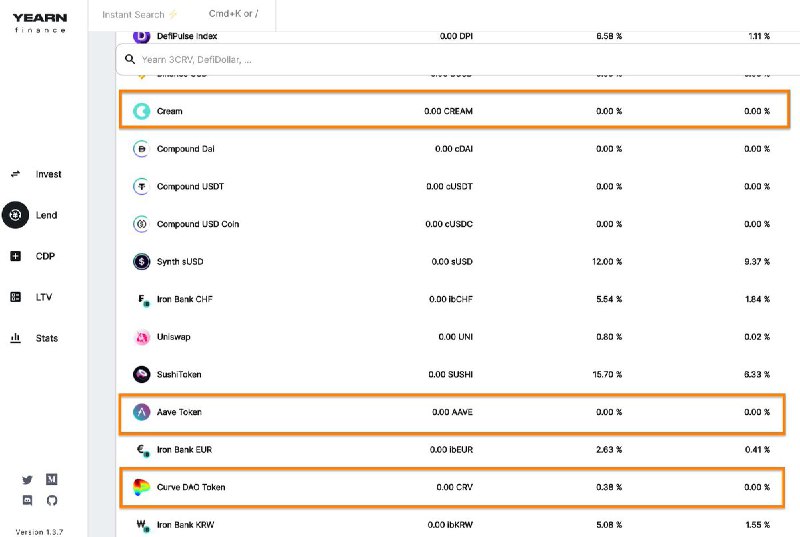Click the 0.00 cDAI balance

coord(454,148)
